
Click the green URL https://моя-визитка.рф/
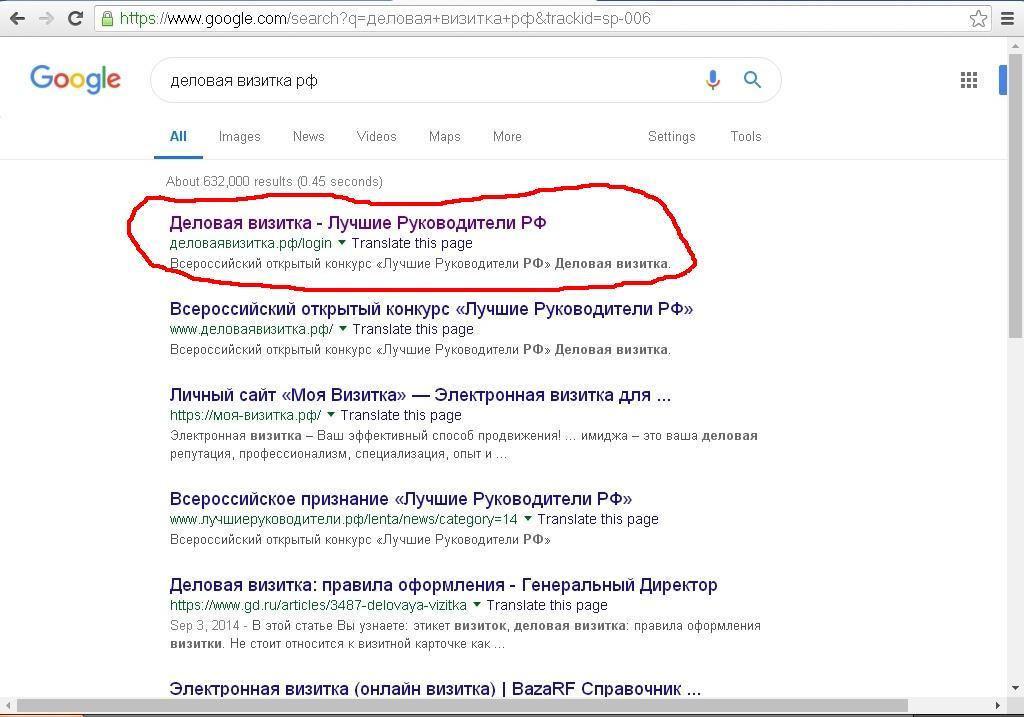(246, 416)
